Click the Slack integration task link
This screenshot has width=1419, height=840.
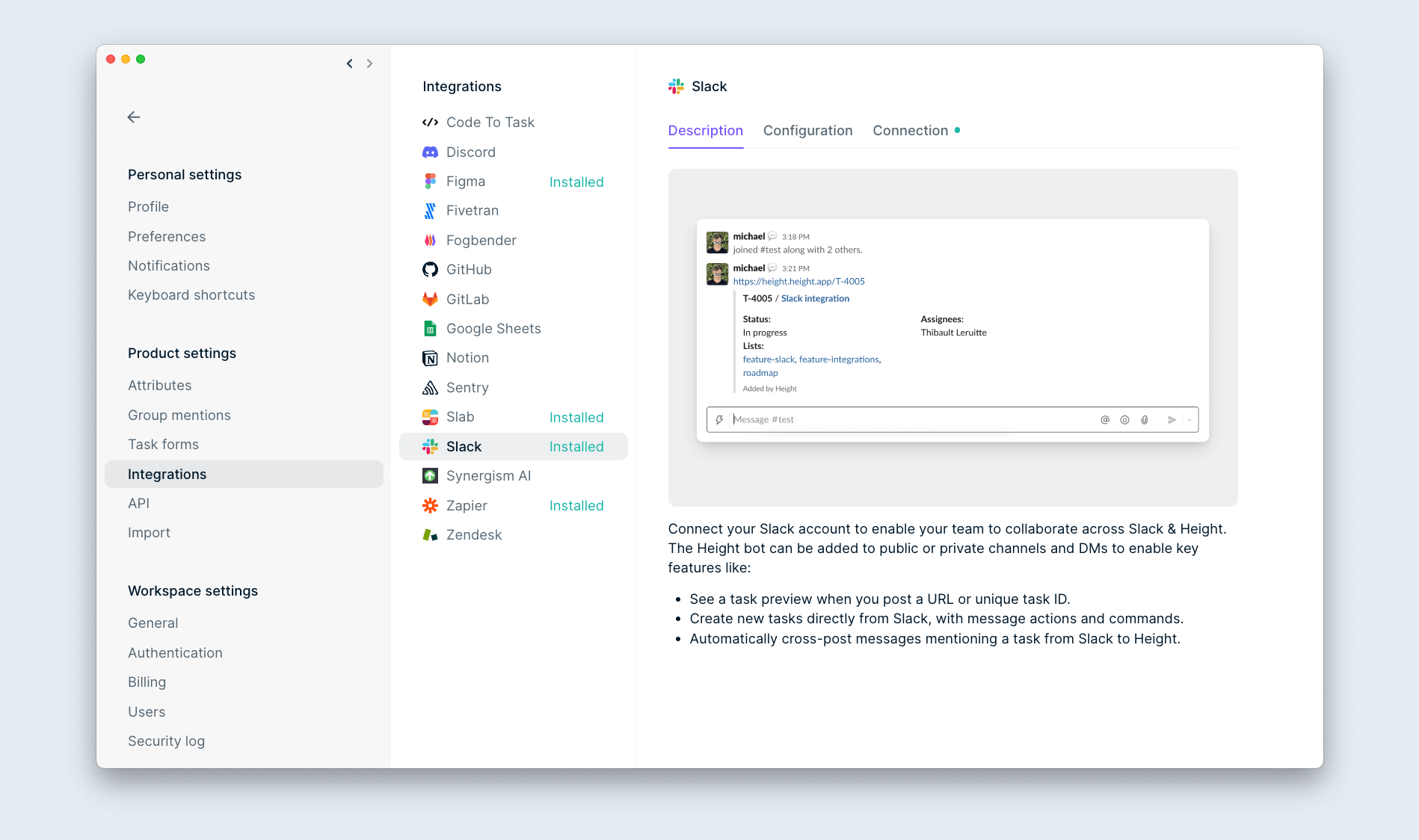tap(815, 299)
